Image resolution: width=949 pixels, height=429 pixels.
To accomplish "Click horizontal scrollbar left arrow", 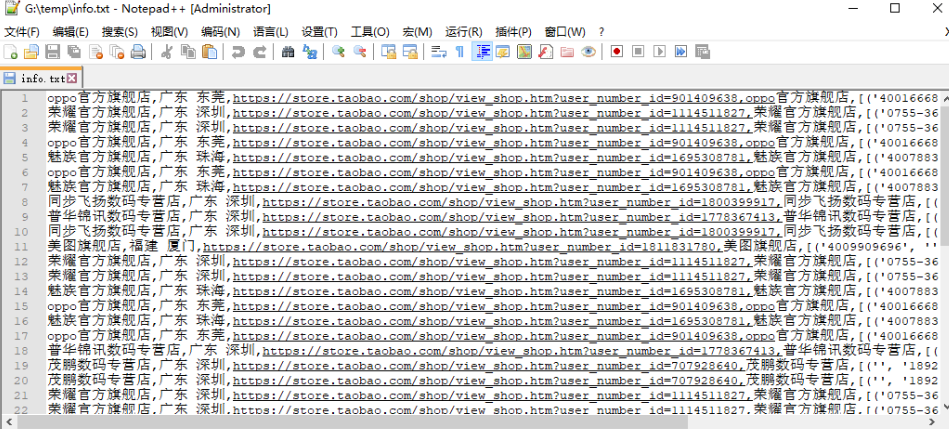I will pyautogui.click(x=7, y=421).
